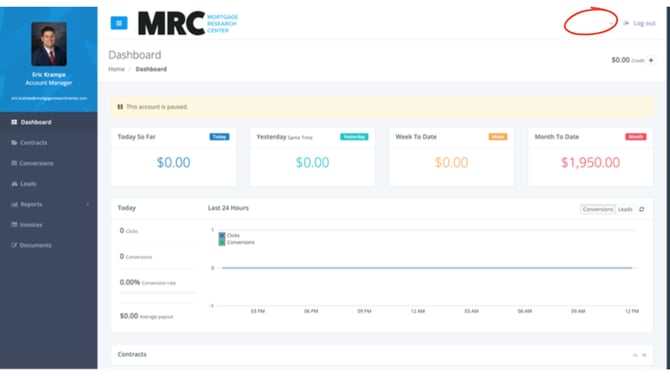This screenshot has width=670, height=376.
Task: Toggle the Clicks series legend swatch
Action: pyautogui.click(x=222, y=235)
